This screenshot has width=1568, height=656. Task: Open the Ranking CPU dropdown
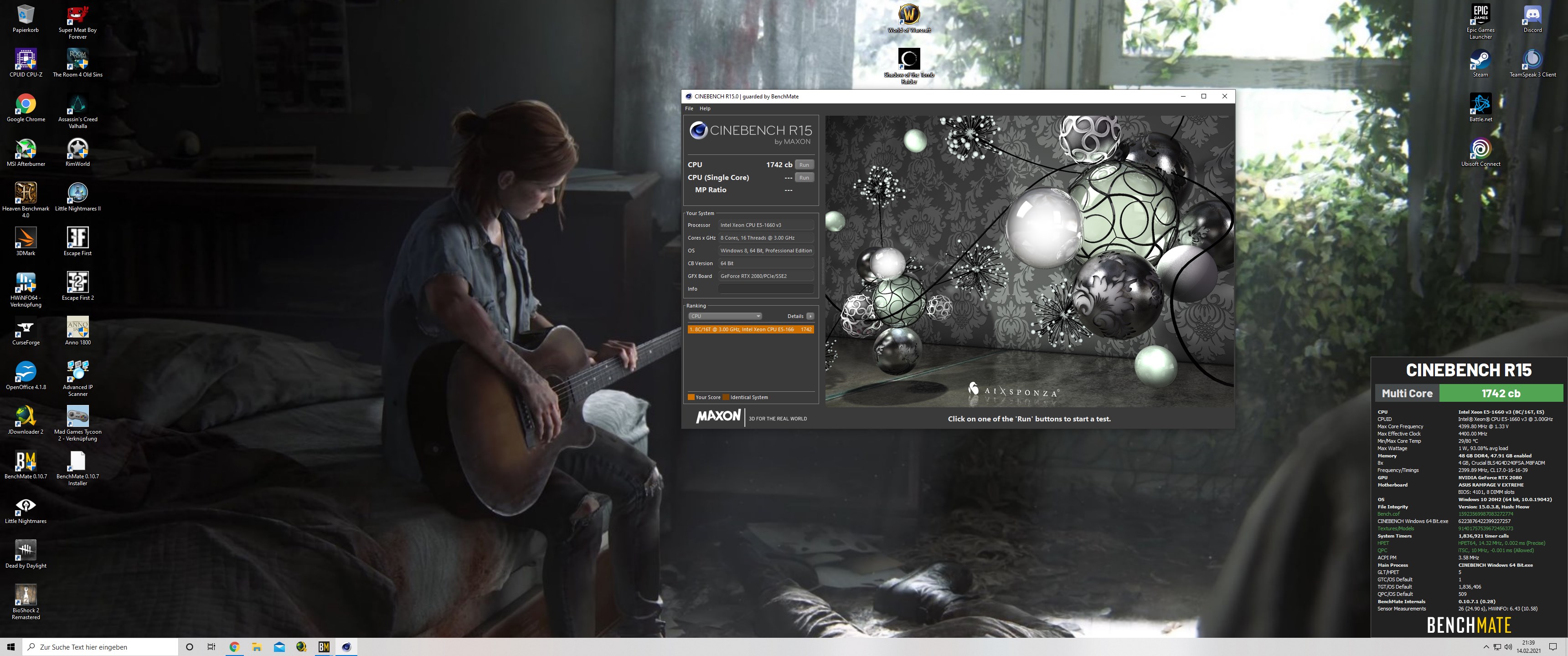coord(725,317)
